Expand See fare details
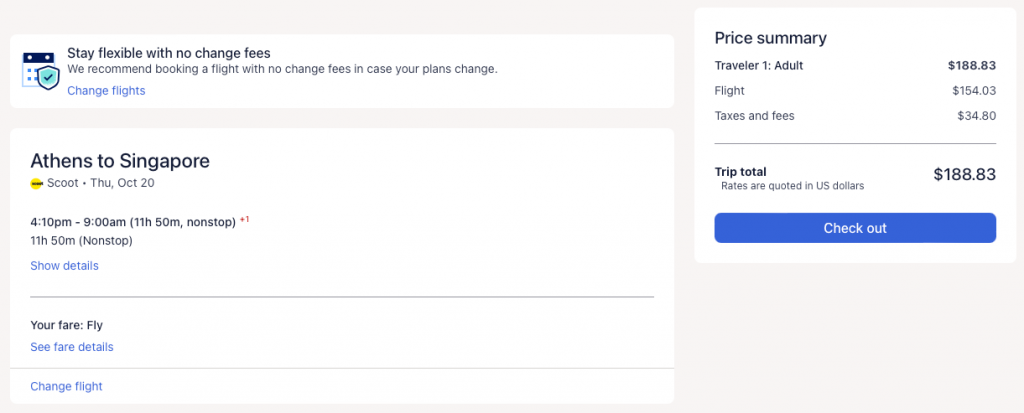The width and height of the screenshot is (1024, 413). 72,347
